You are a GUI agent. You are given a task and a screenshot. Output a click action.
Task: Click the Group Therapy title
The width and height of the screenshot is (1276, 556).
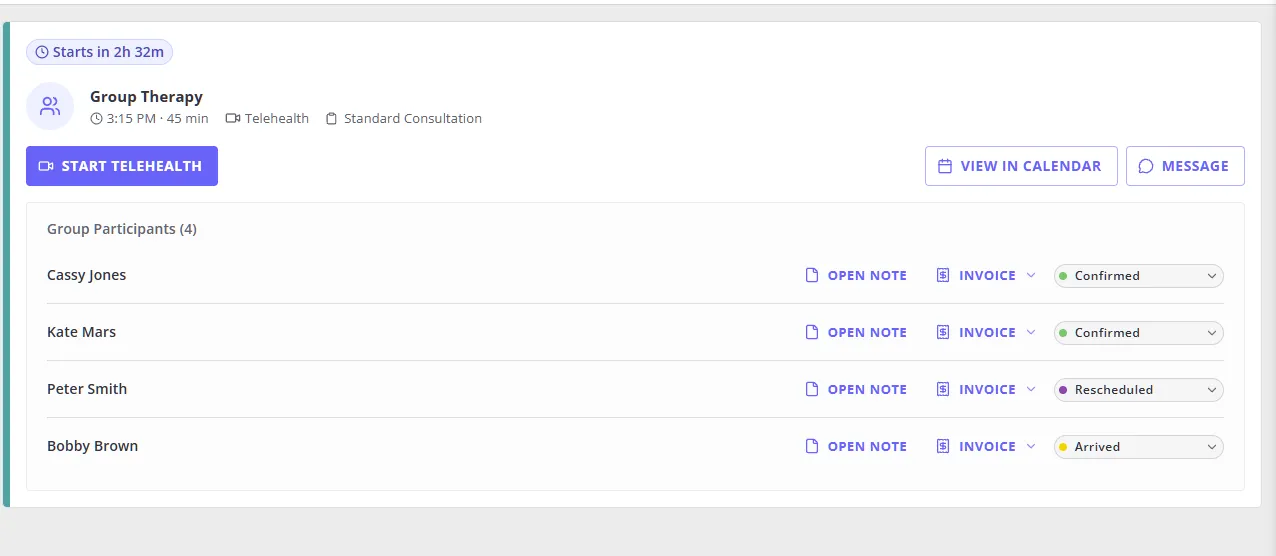pos(146,97)
